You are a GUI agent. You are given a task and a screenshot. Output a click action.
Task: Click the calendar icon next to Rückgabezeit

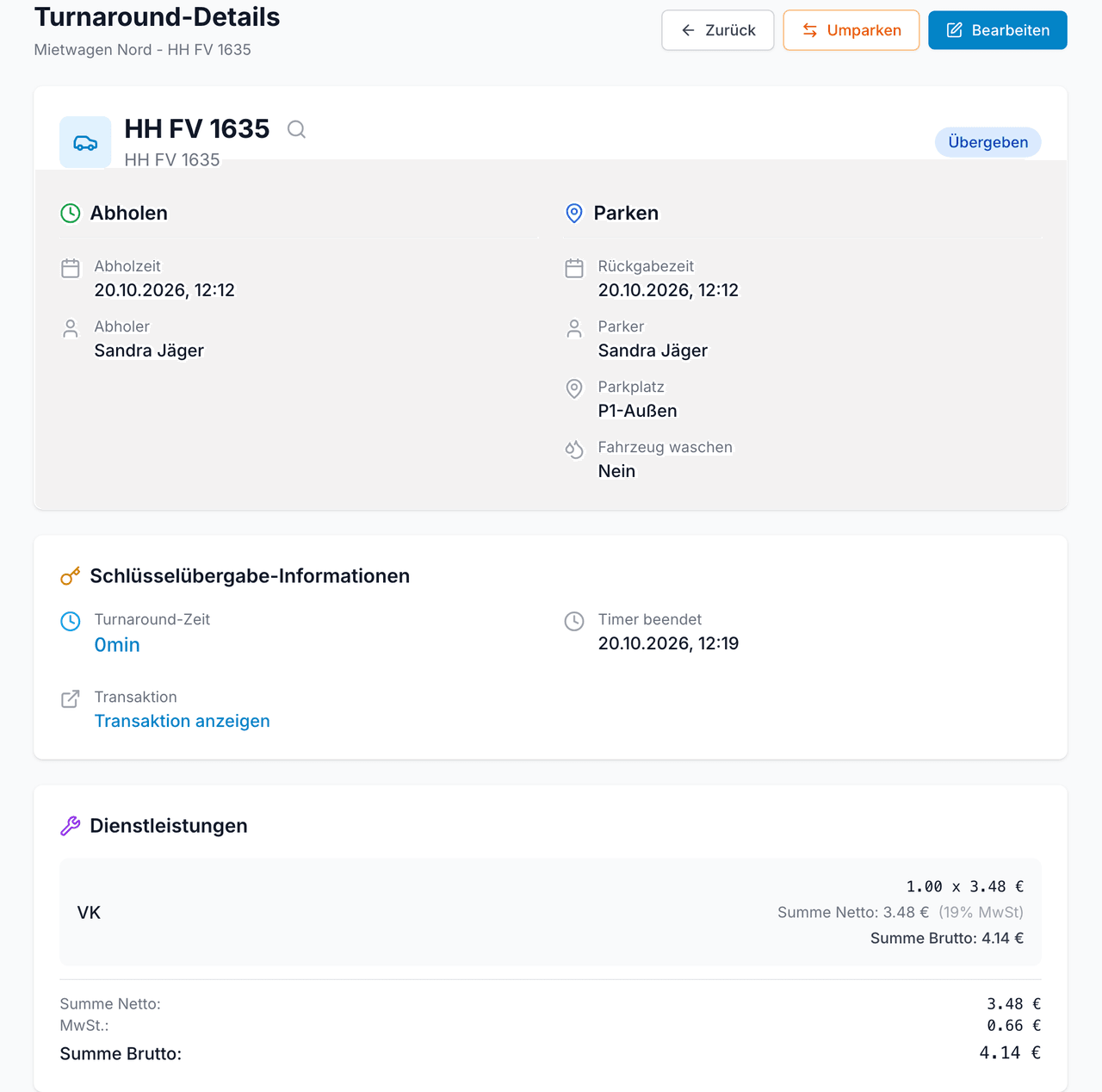pos(574,268)
